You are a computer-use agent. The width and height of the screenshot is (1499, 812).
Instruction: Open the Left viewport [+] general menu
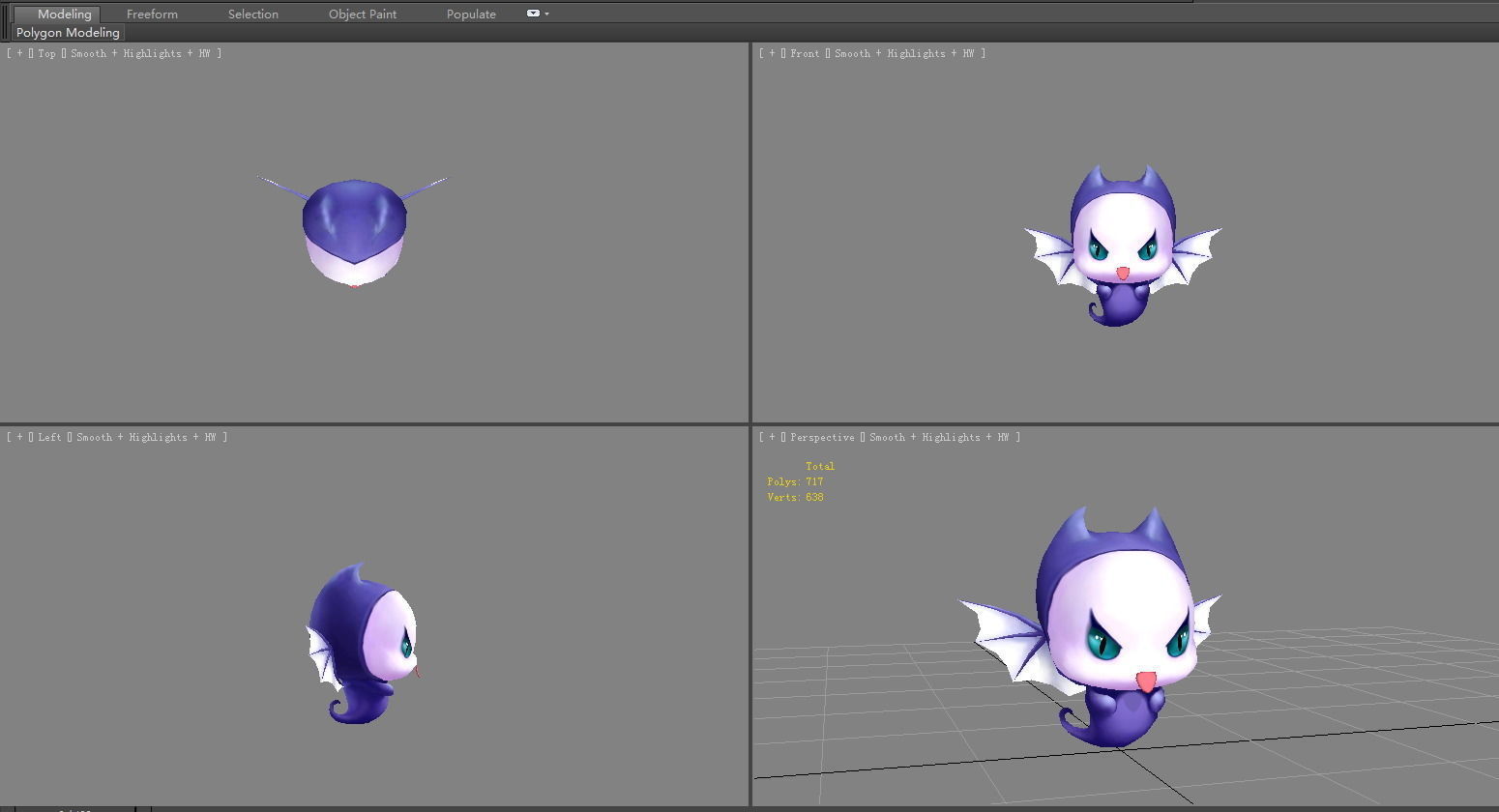[19, 437]
